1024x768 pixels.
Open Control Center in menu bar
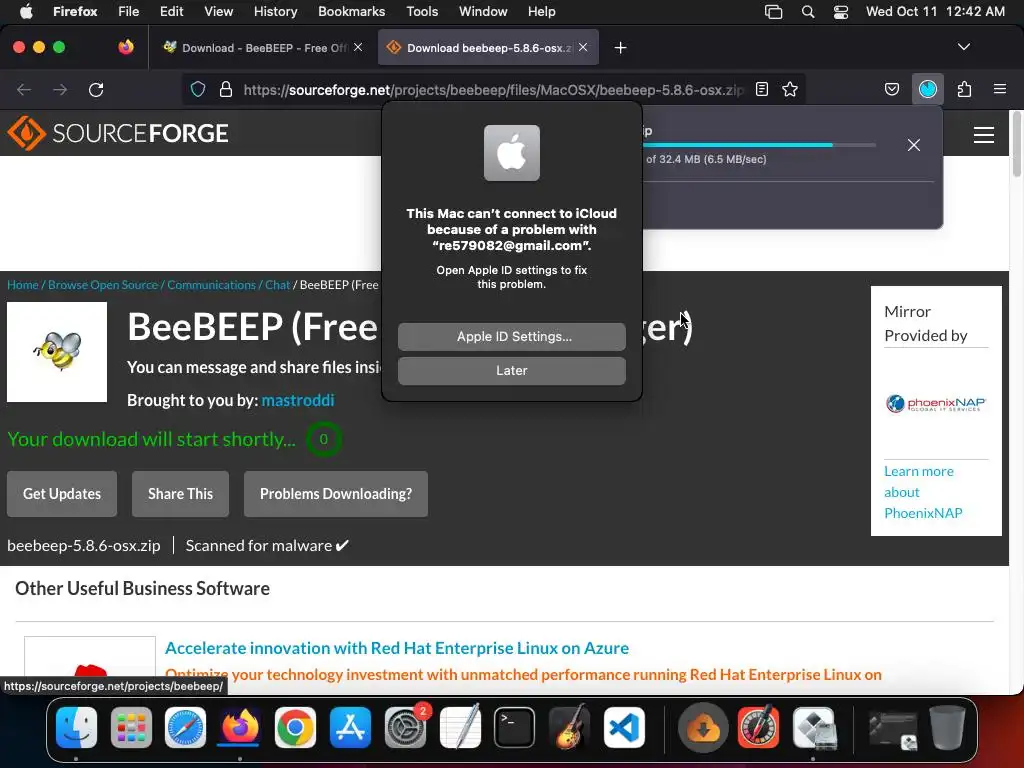pos(840,11)
